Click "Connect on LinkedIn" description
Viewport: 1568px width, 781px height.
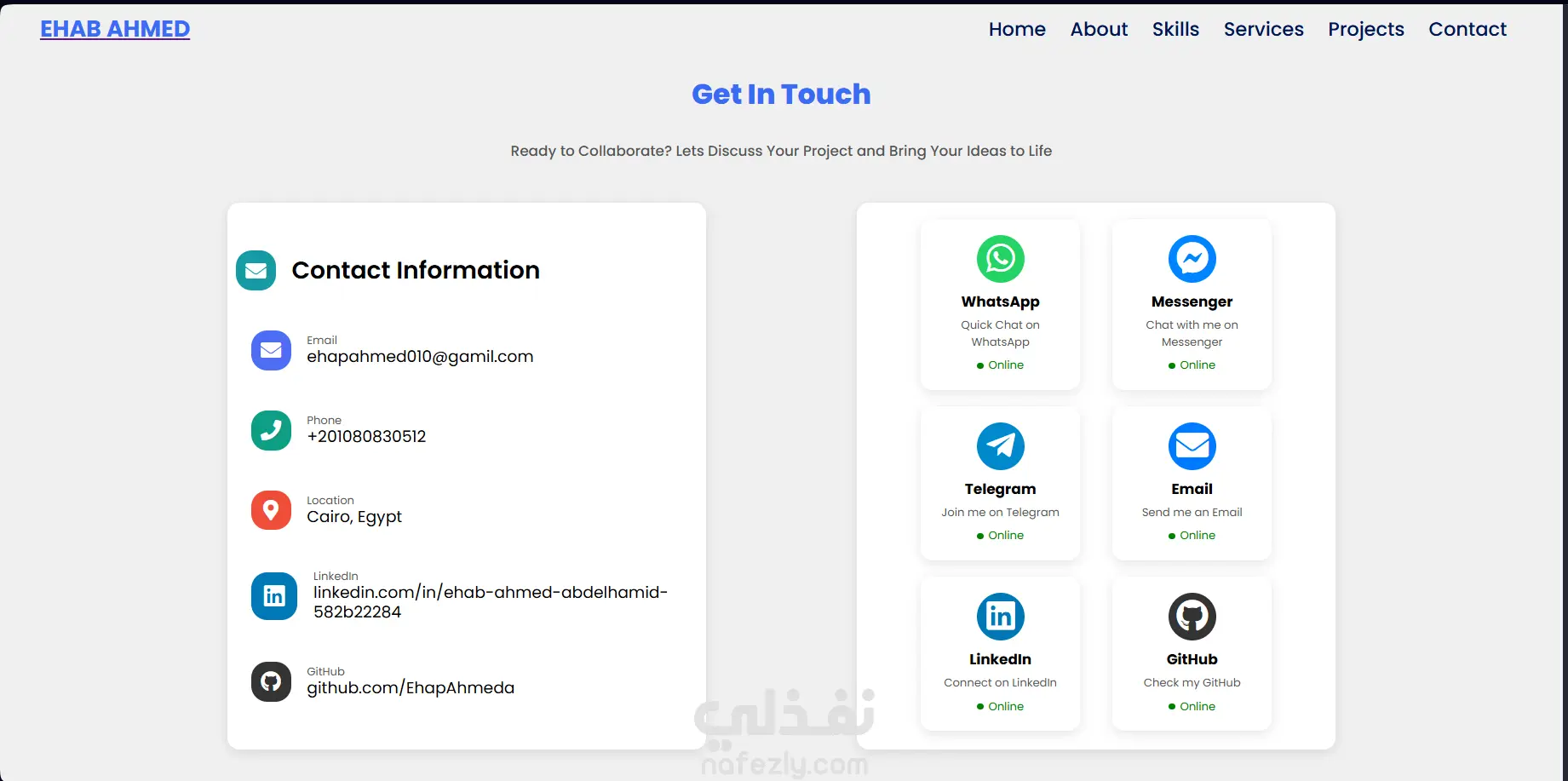[1001, 682]
